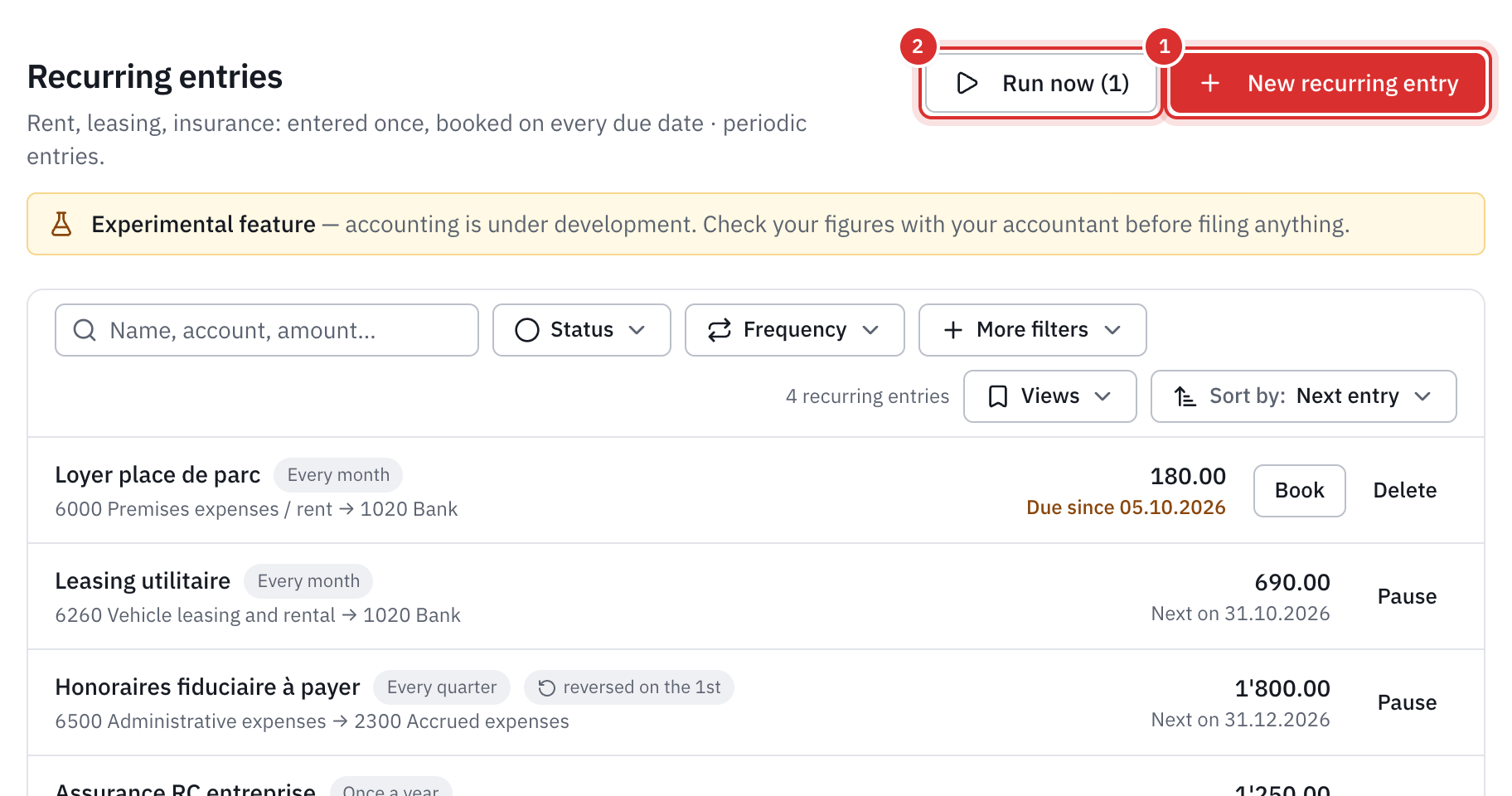
Task: Click the repeat arrows icon in Frequency
Action: click(720, 330)
